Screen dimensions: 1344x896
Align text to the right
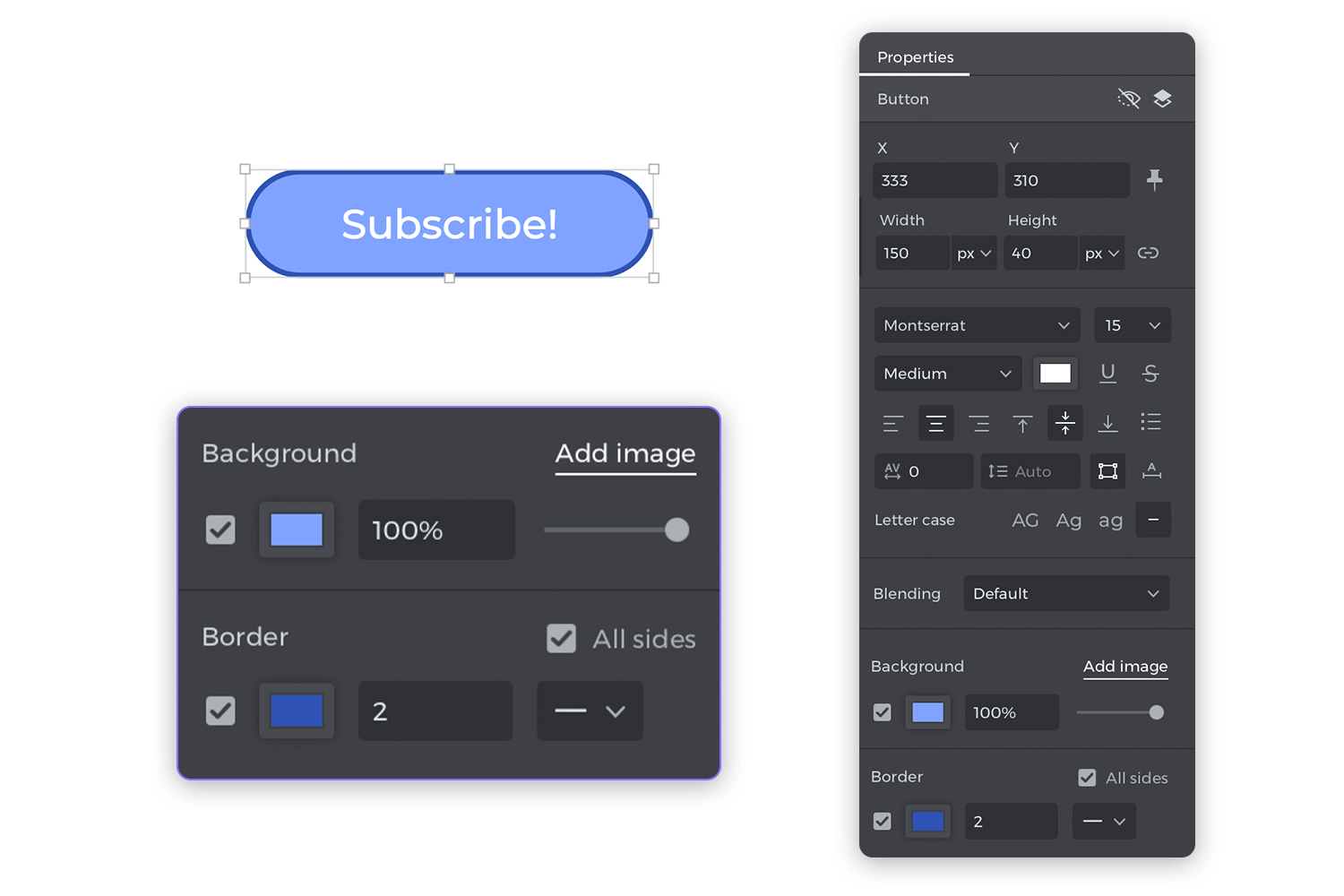pos(978,423)
